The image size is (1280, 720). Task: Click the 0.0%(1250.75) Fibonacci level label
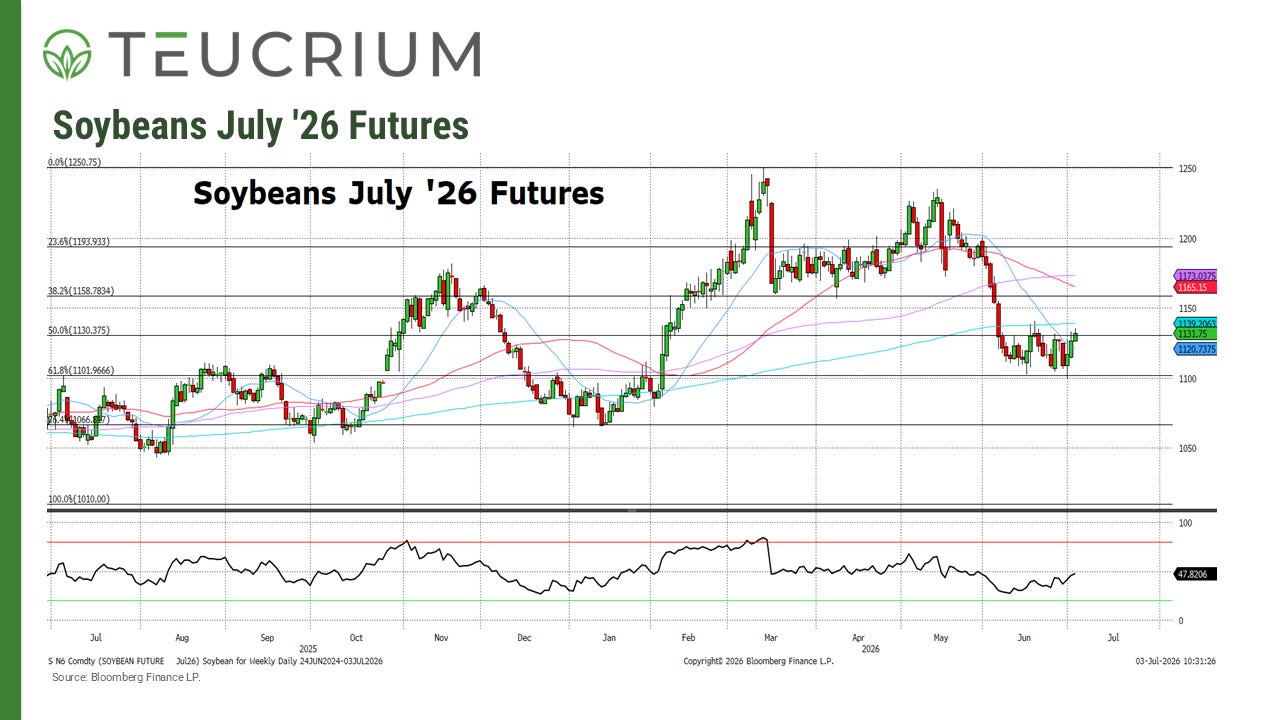pyautogui.click(x=75, y=162)
